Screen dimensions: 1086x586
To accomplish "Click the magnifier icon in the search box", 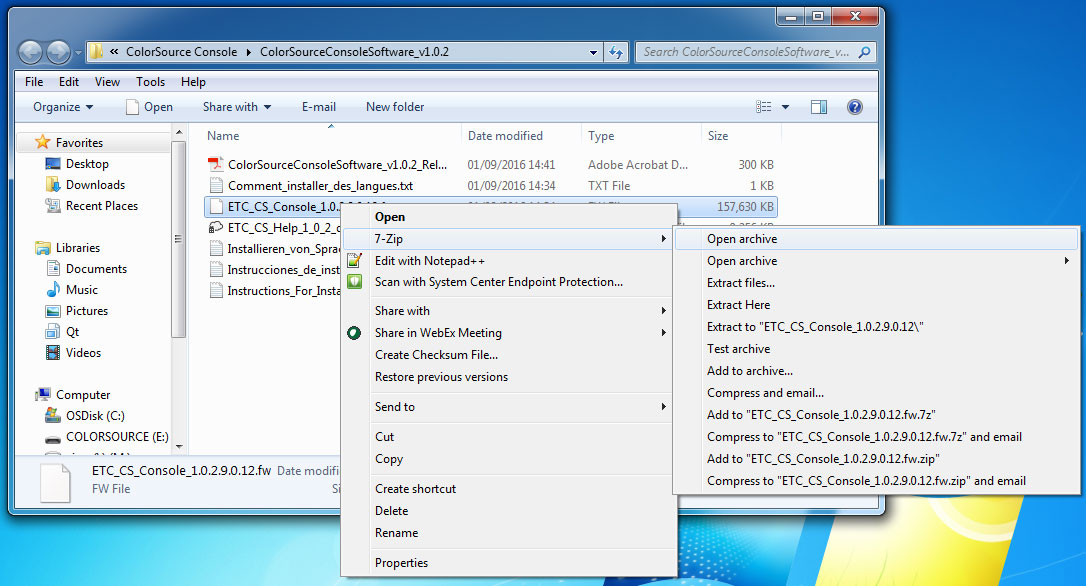I will tap(864, 52).
